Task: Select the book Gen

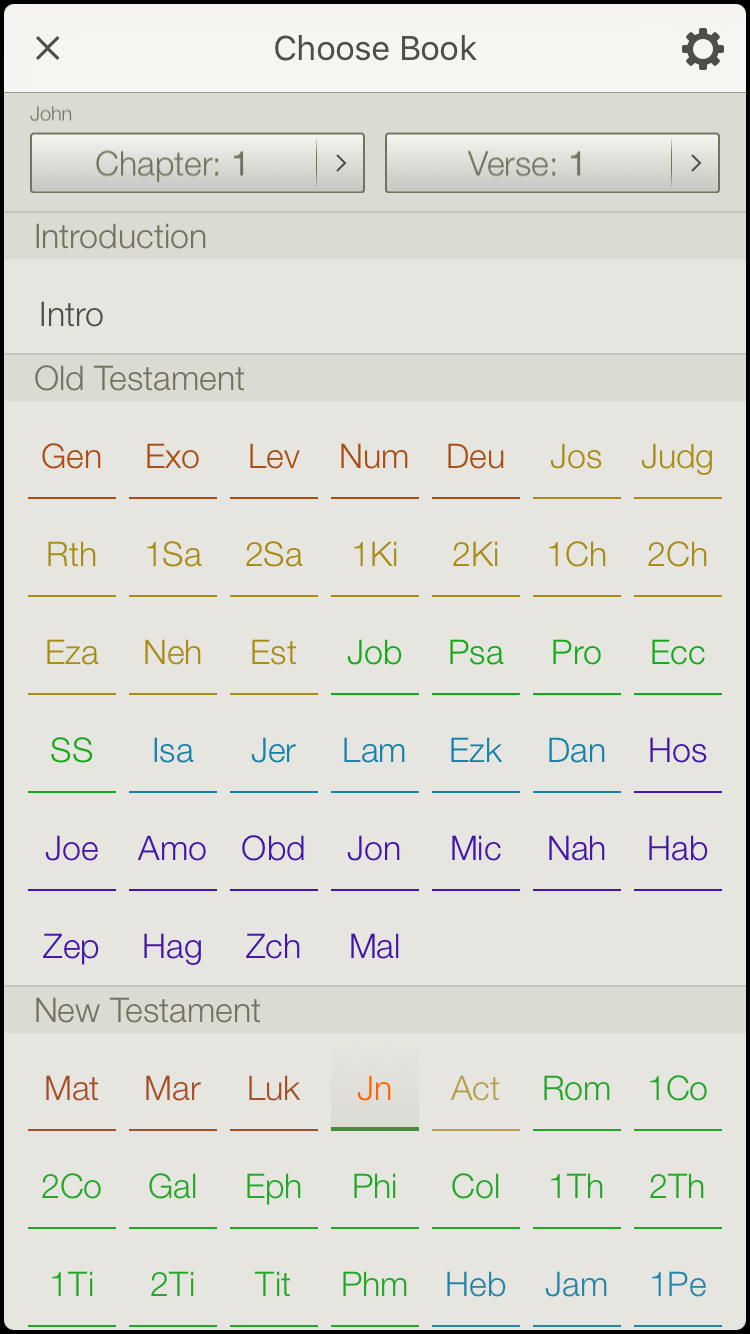Action: pyautogui.click(x=72, y=458)
